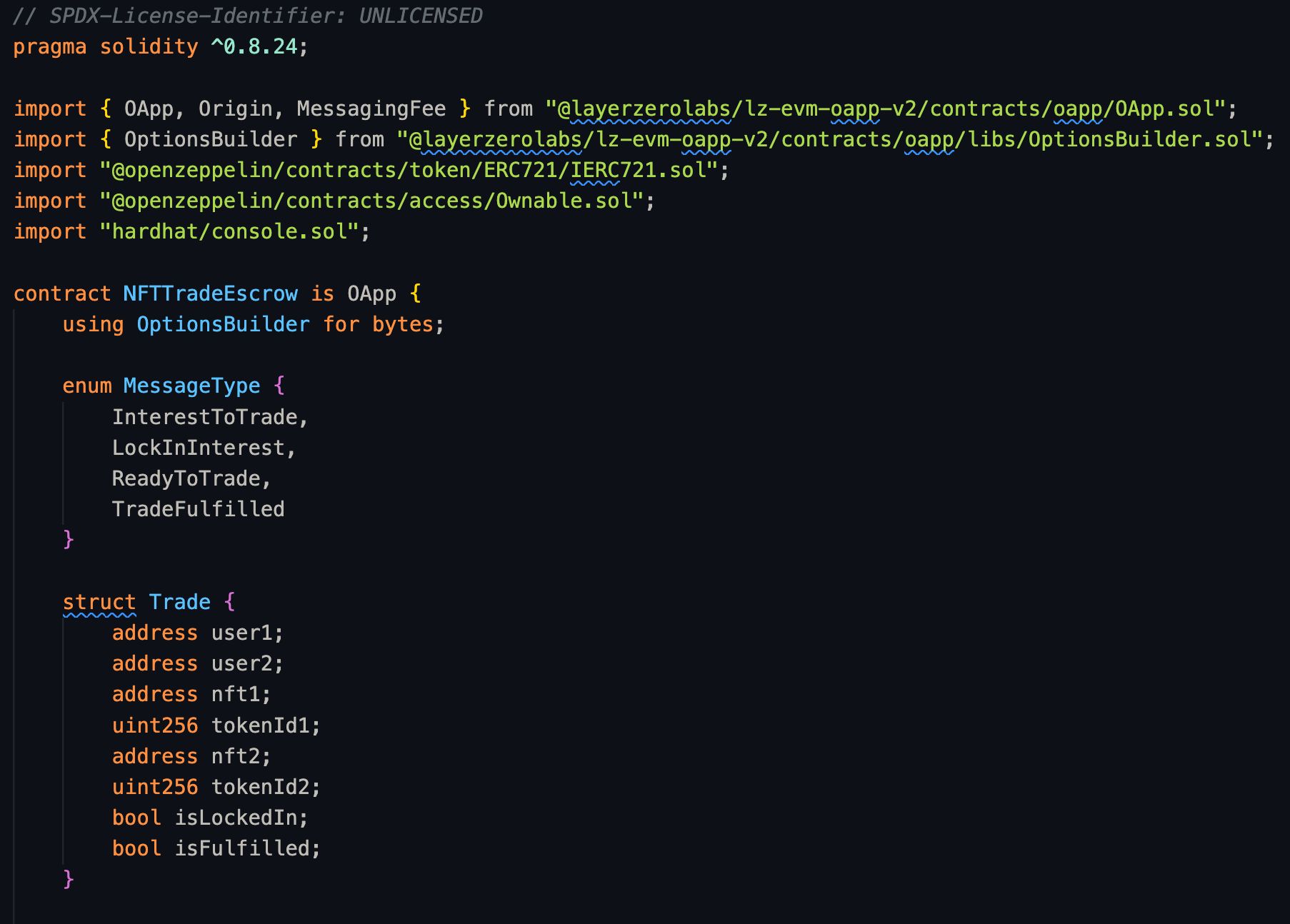Click the struct name Trade
This screenshot has width=1290, height=924.
(x=179, y=602)
